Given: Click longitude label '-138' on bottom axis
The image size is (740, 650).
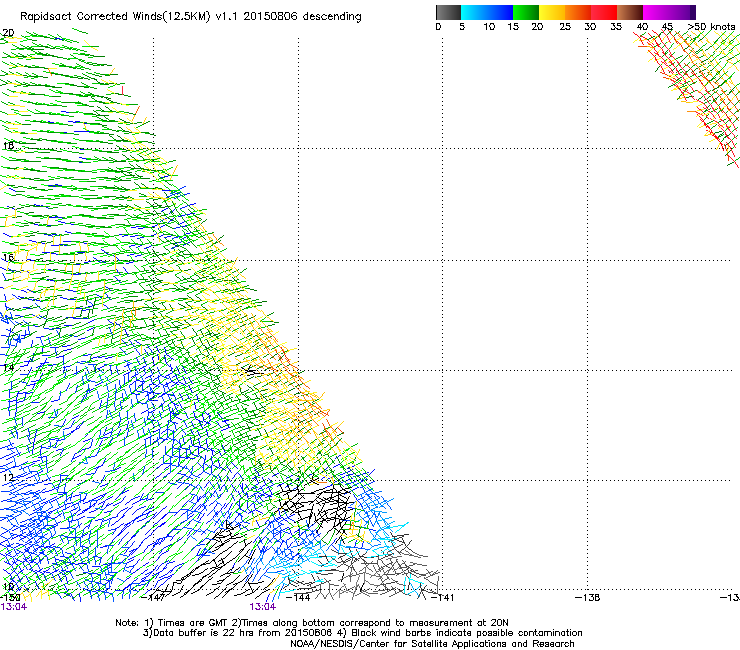Looking at the screenshot, I should click(x=588, y=597).
